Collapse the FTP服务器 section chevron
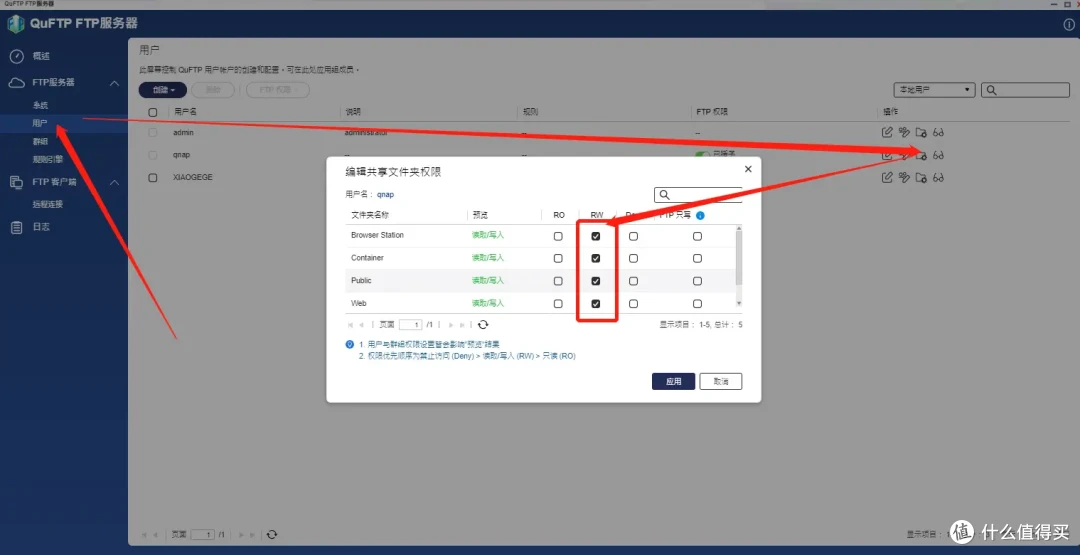Image resolution: width=1080 pixels, height=555 pixels. (x=114, y=83)
